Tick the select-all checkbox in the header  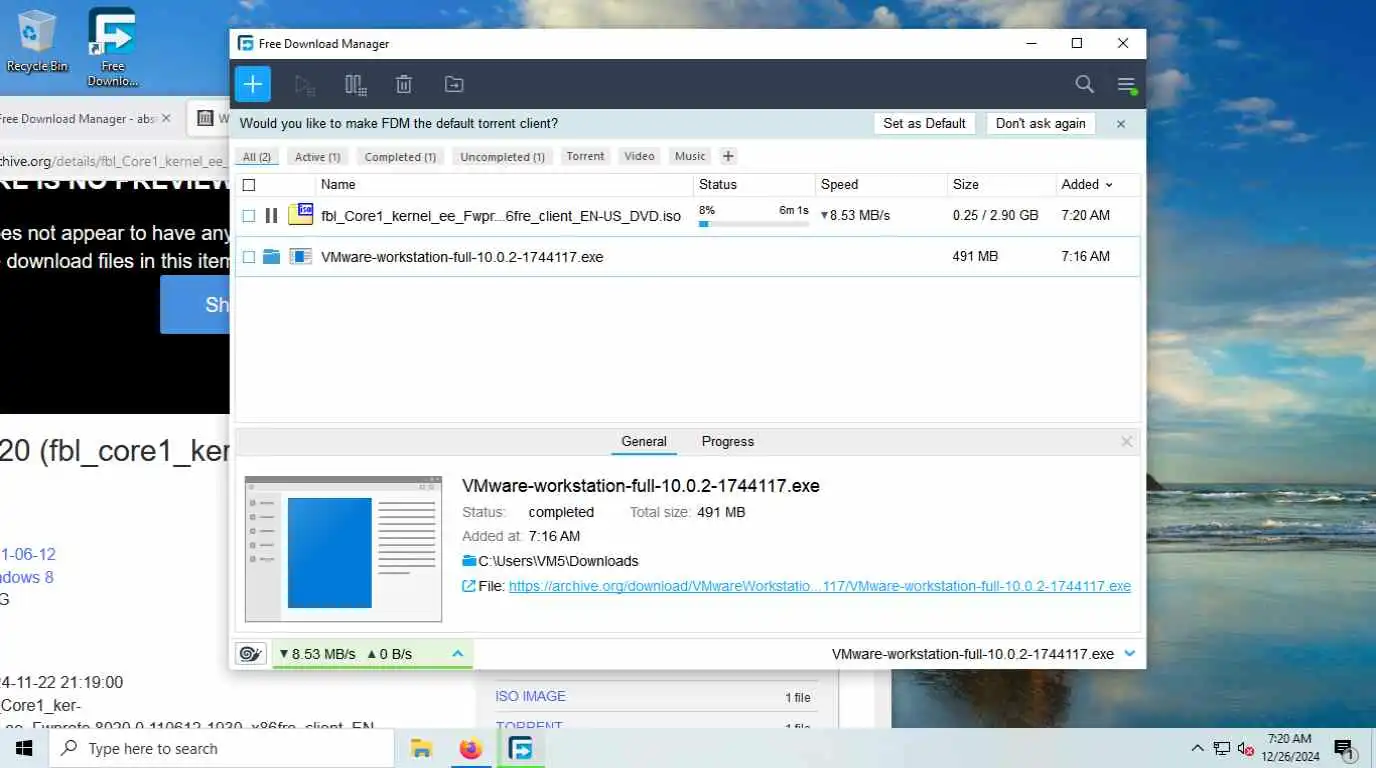249,185
